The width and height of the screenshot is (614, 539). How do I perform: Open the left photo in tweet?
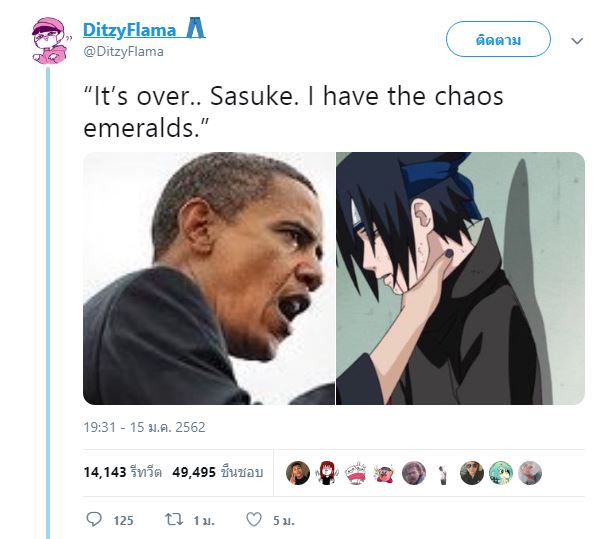(x=209, y=278)
